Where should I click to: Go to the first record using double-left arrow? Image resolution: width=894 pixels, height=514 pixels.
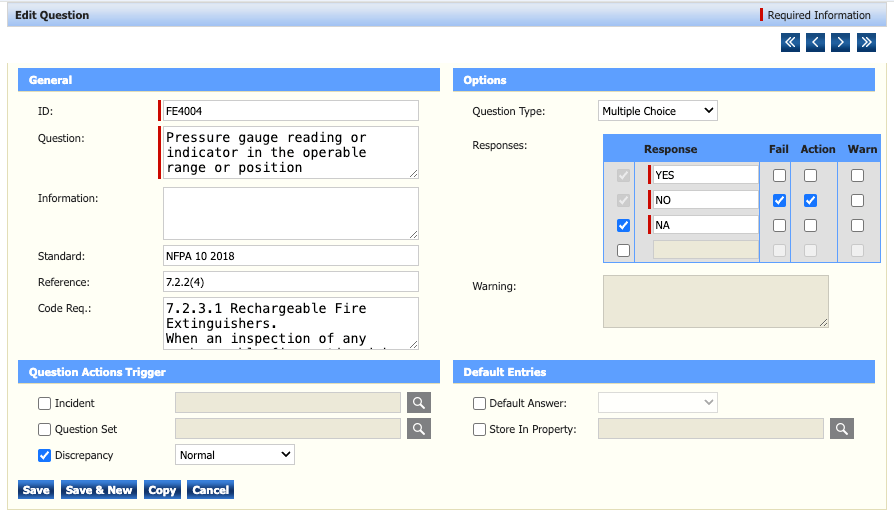pyautogui.click(x=790, y=42)
